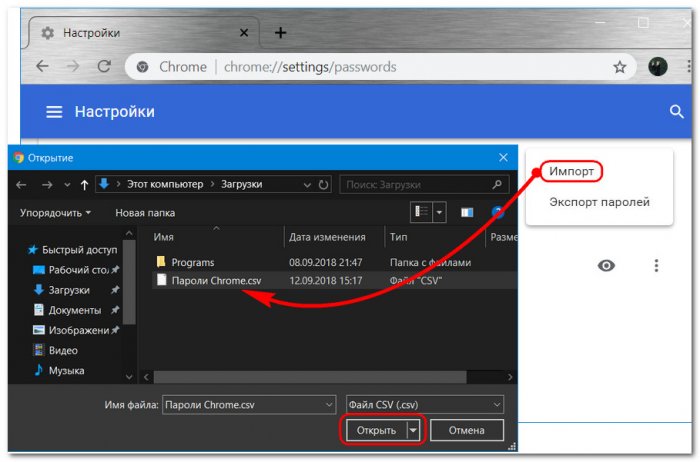Go forward in the file dialog

point(47,185)
